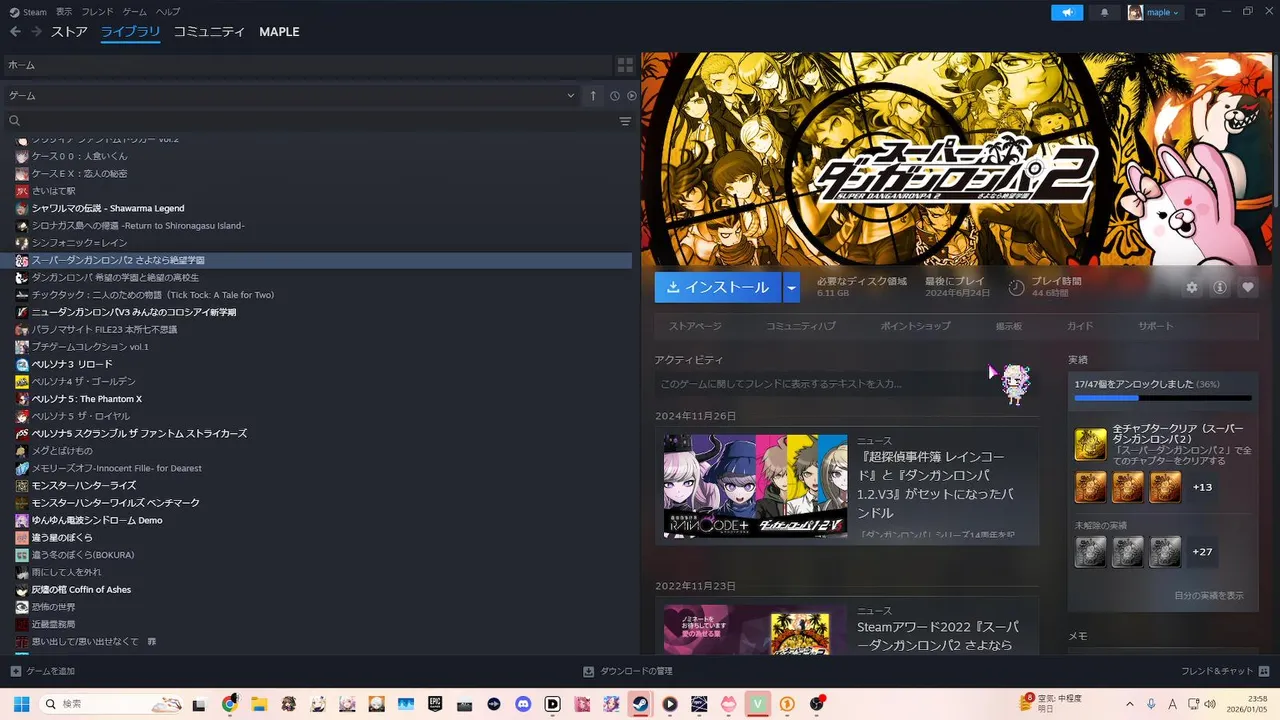Image resolution: width=1280 pixels, height=720 pixels.
Task: Click the library search magnifier icon
Action: pos(15,121)
